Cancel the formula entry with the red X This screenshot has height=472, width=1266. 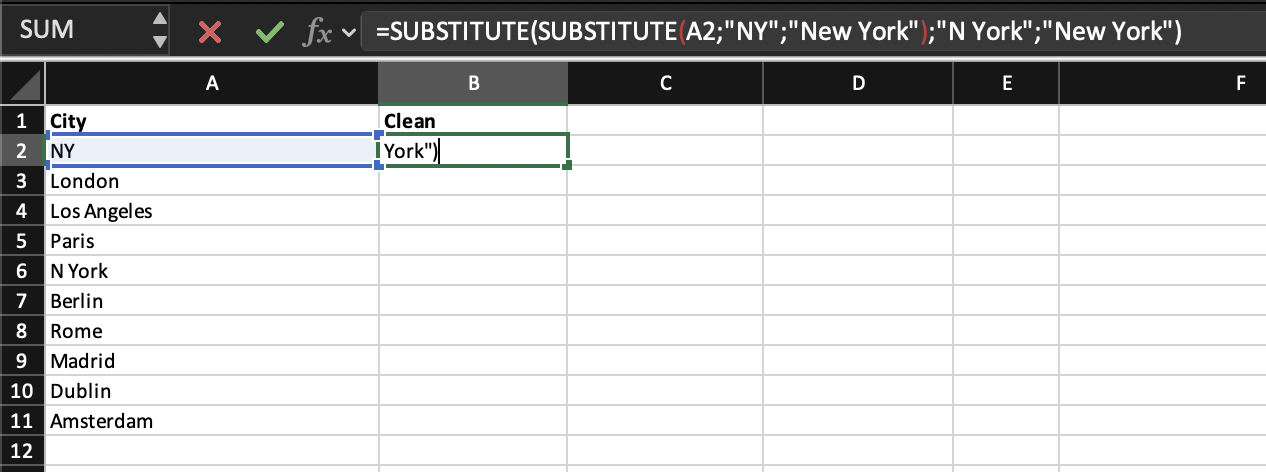pos(210,32)
